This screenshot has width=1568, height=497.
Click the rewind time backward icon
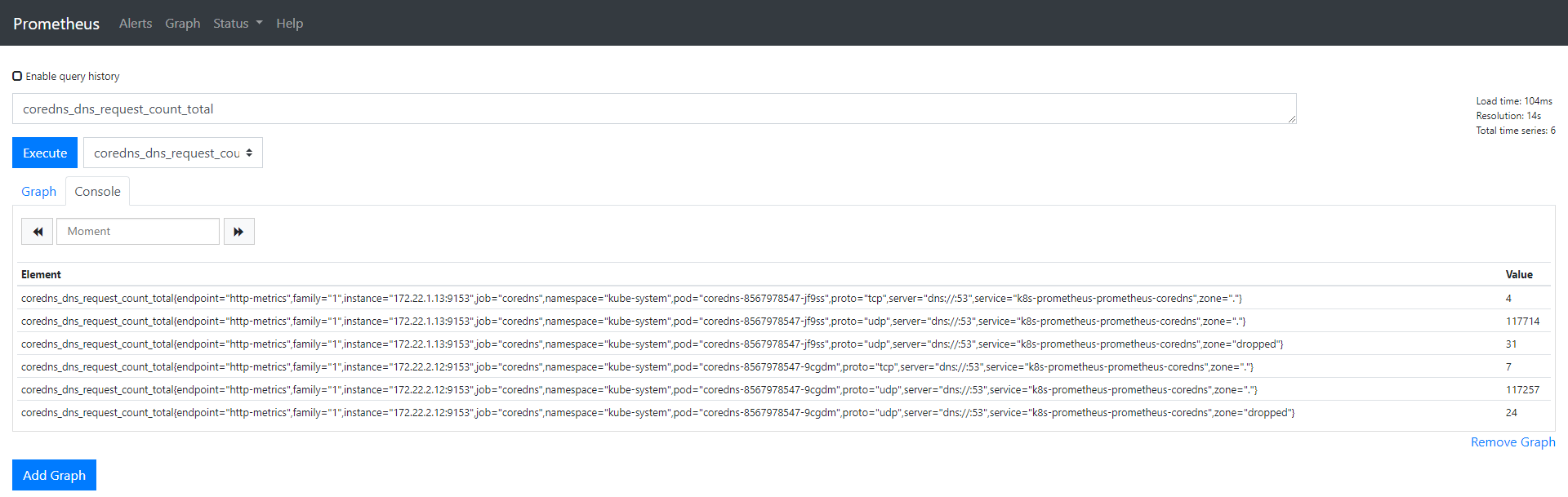point(38,232)
